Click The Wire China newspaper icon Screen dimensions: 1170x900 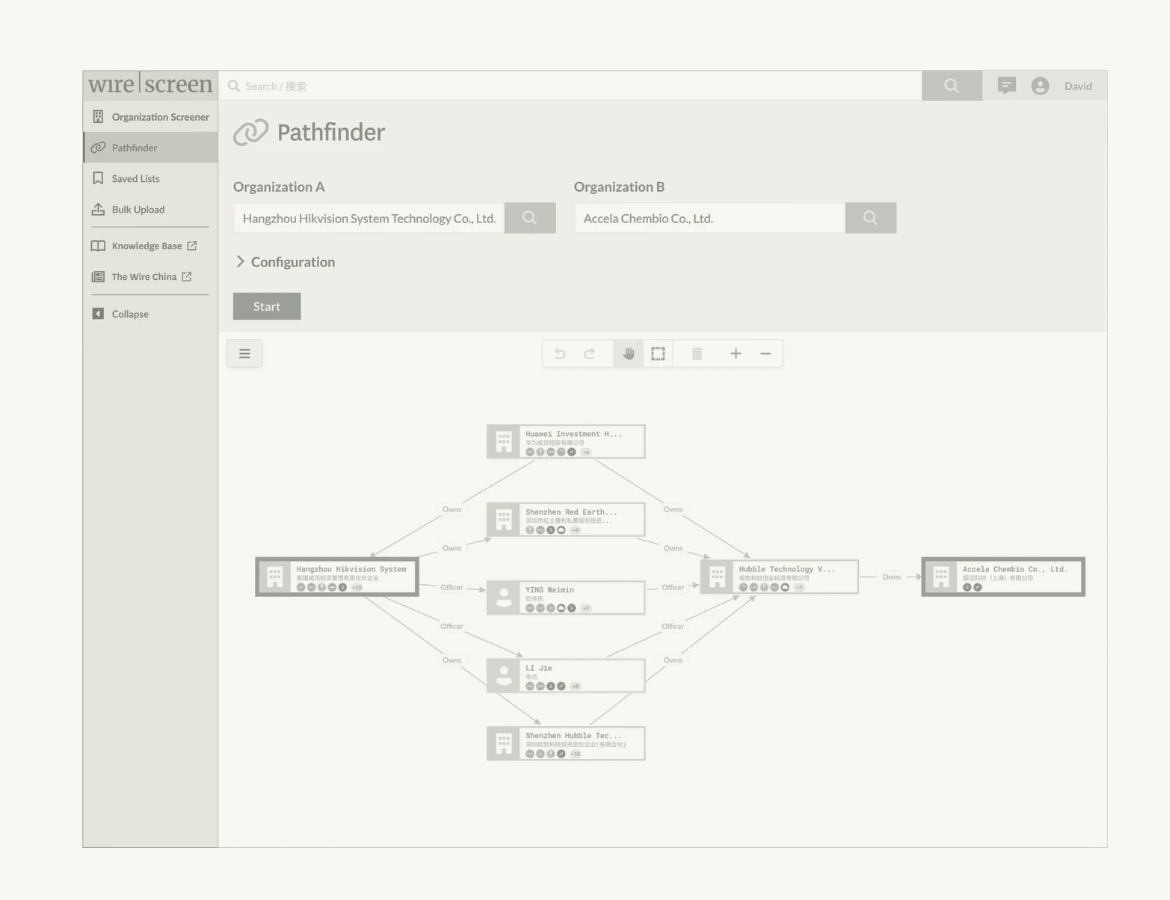point(98,277)
